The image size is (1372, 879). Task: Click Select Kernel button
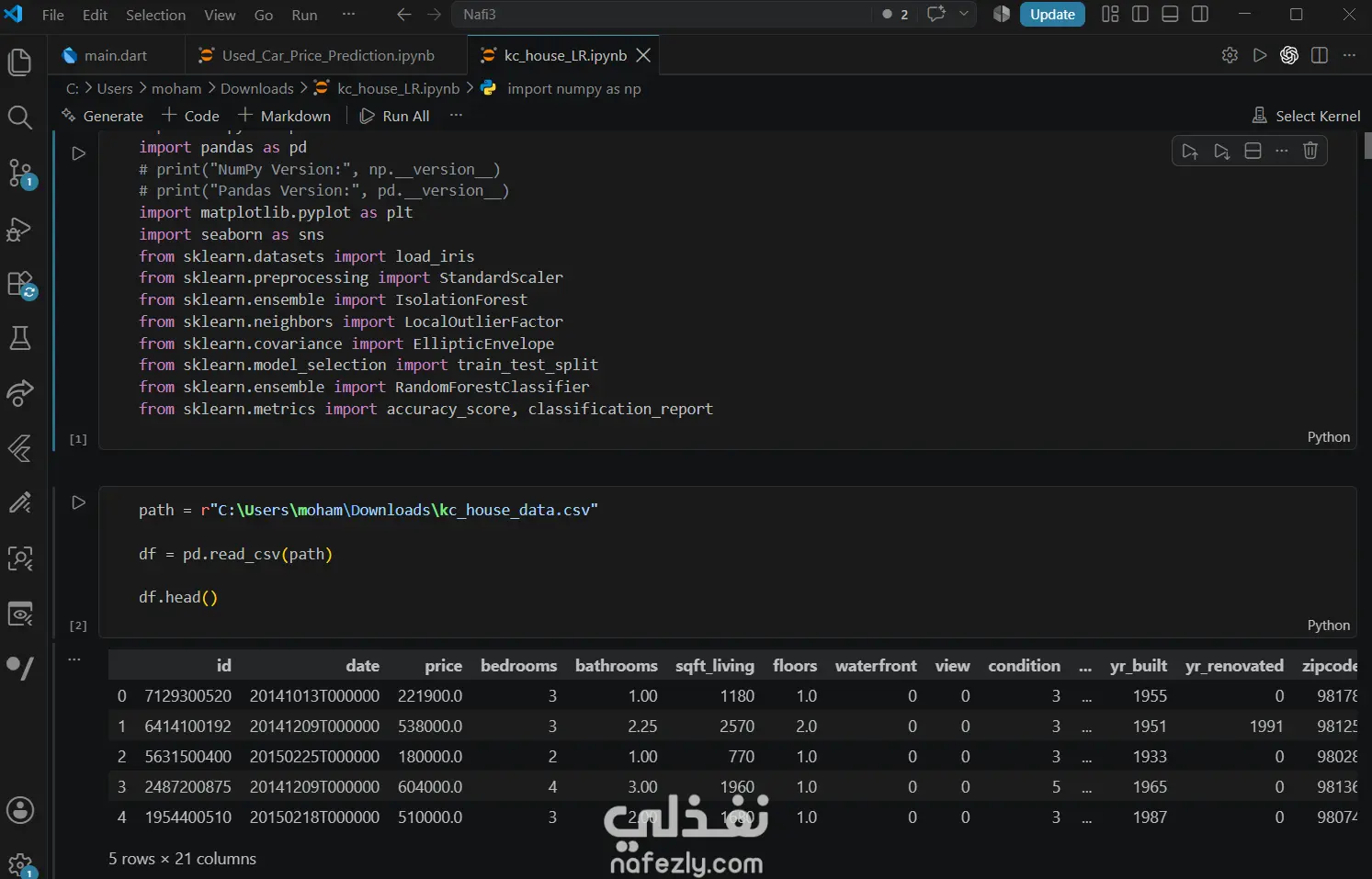[x=1305, y=116]
